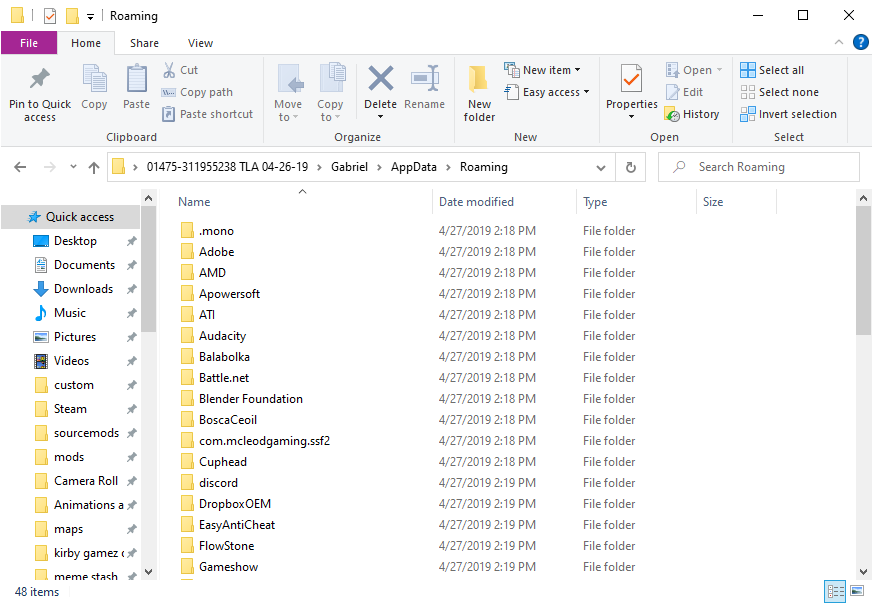
Task: Expand the address bar history dropdown
Action: 601,168
